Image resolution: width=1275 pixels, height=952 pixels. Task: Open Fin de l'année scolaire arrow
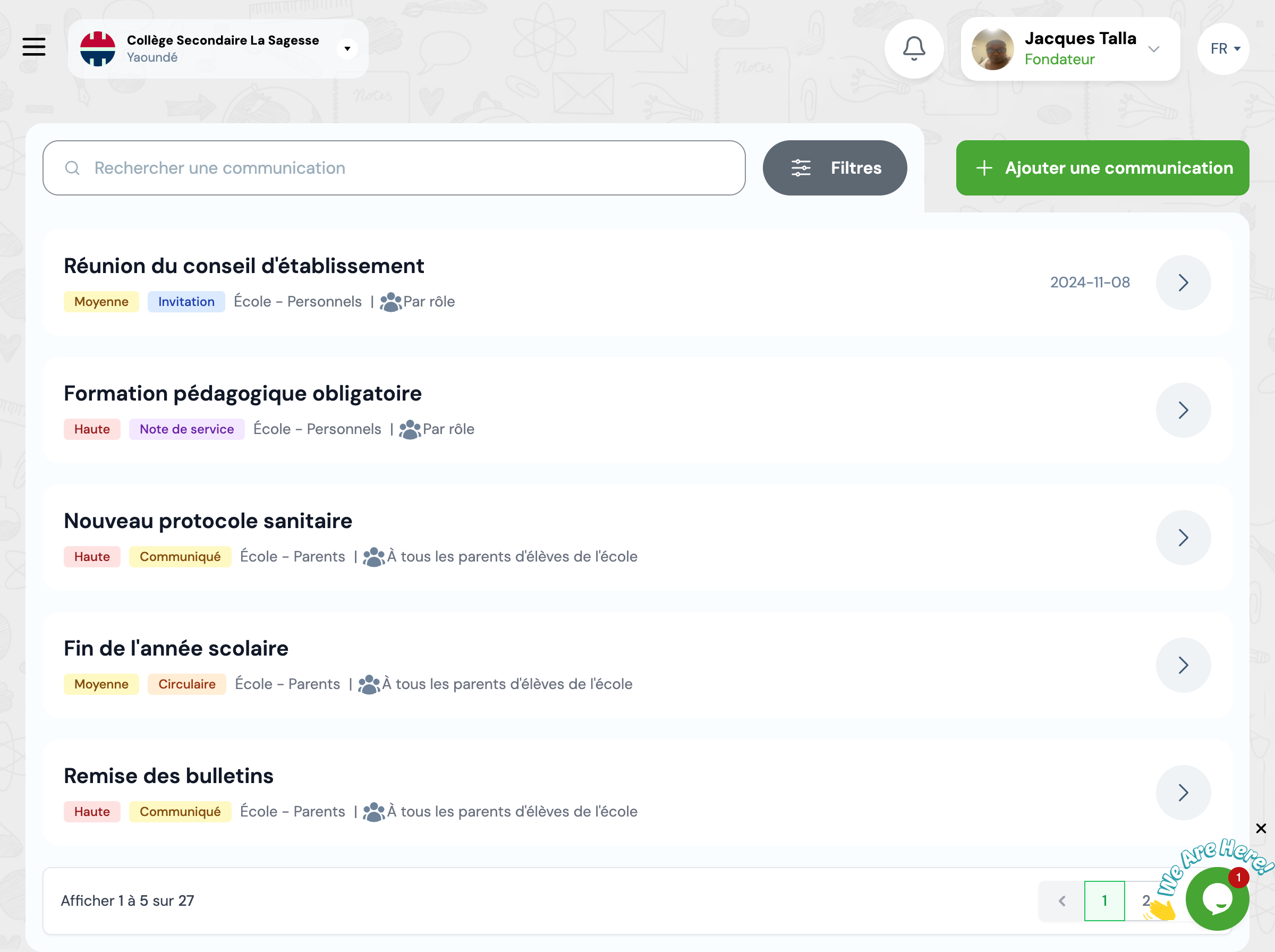(x=1183, y=665)
